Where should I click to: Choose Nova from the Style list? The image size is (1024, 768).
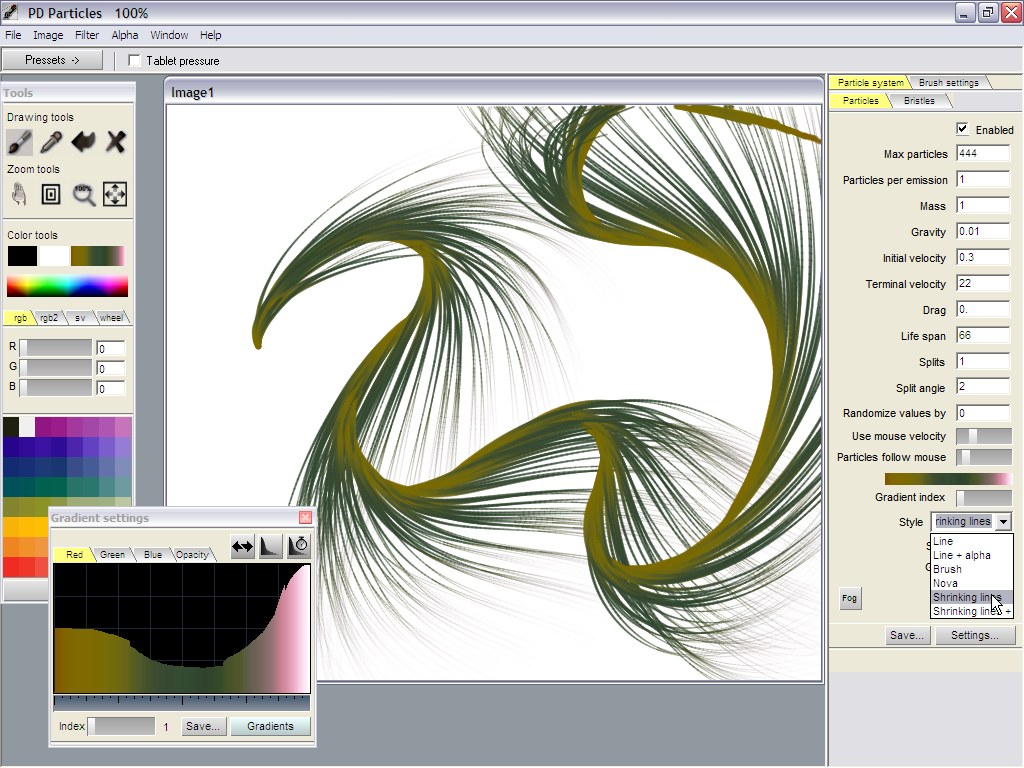[945, 583]
